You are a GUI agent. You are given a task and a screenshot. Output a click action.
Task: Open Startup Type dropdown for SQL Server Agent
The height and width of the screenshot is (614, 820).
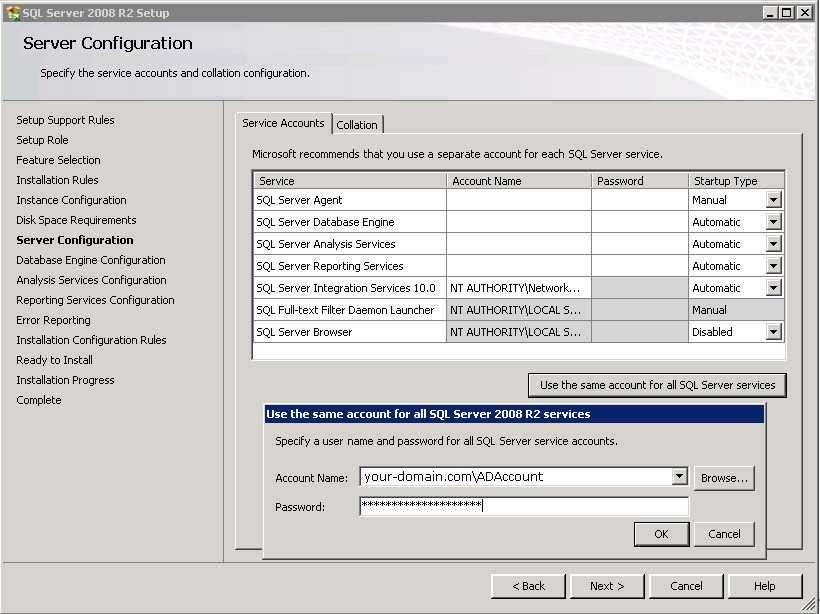[773, 200]
